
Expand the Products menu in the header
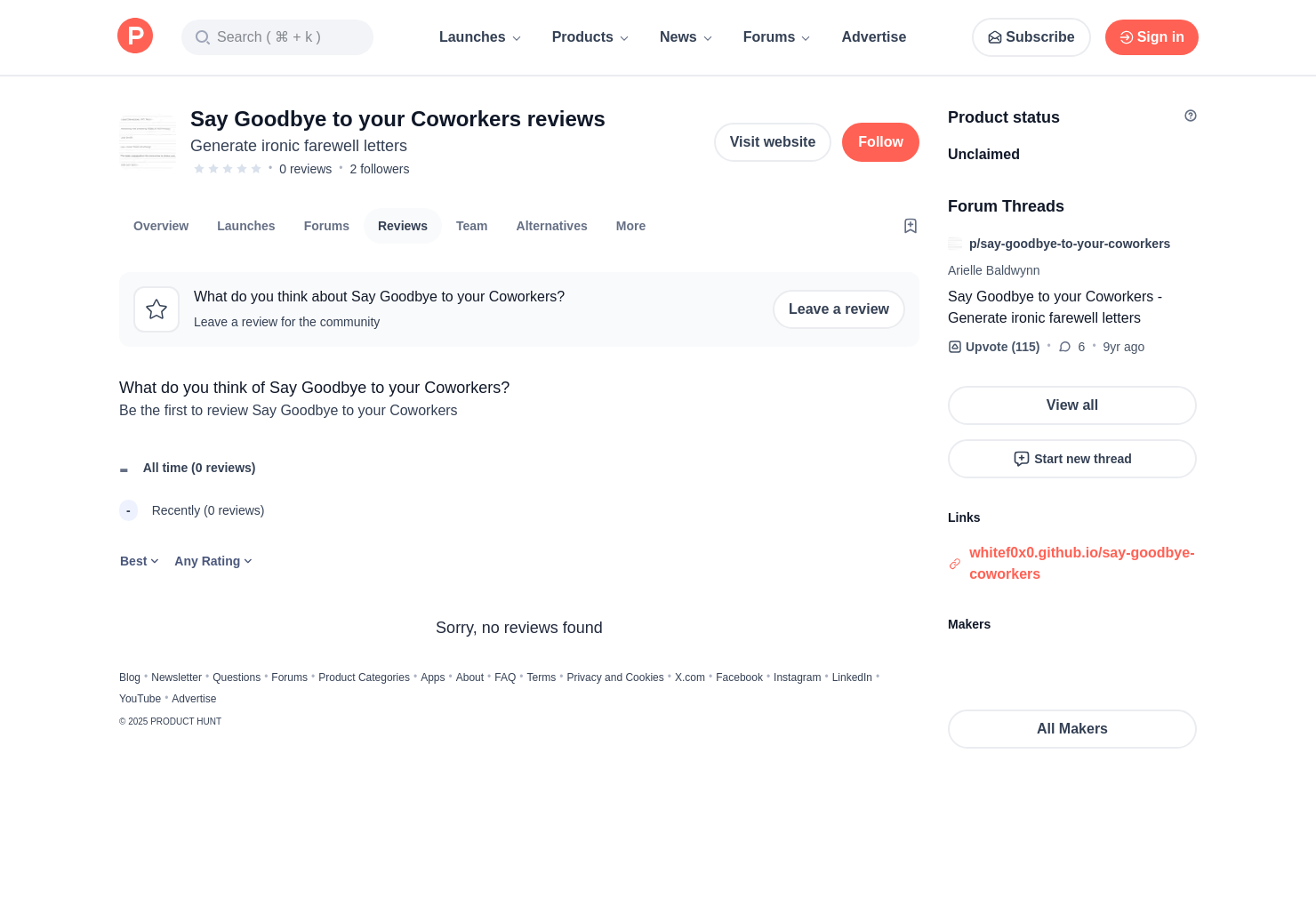(x=590, y=37)
